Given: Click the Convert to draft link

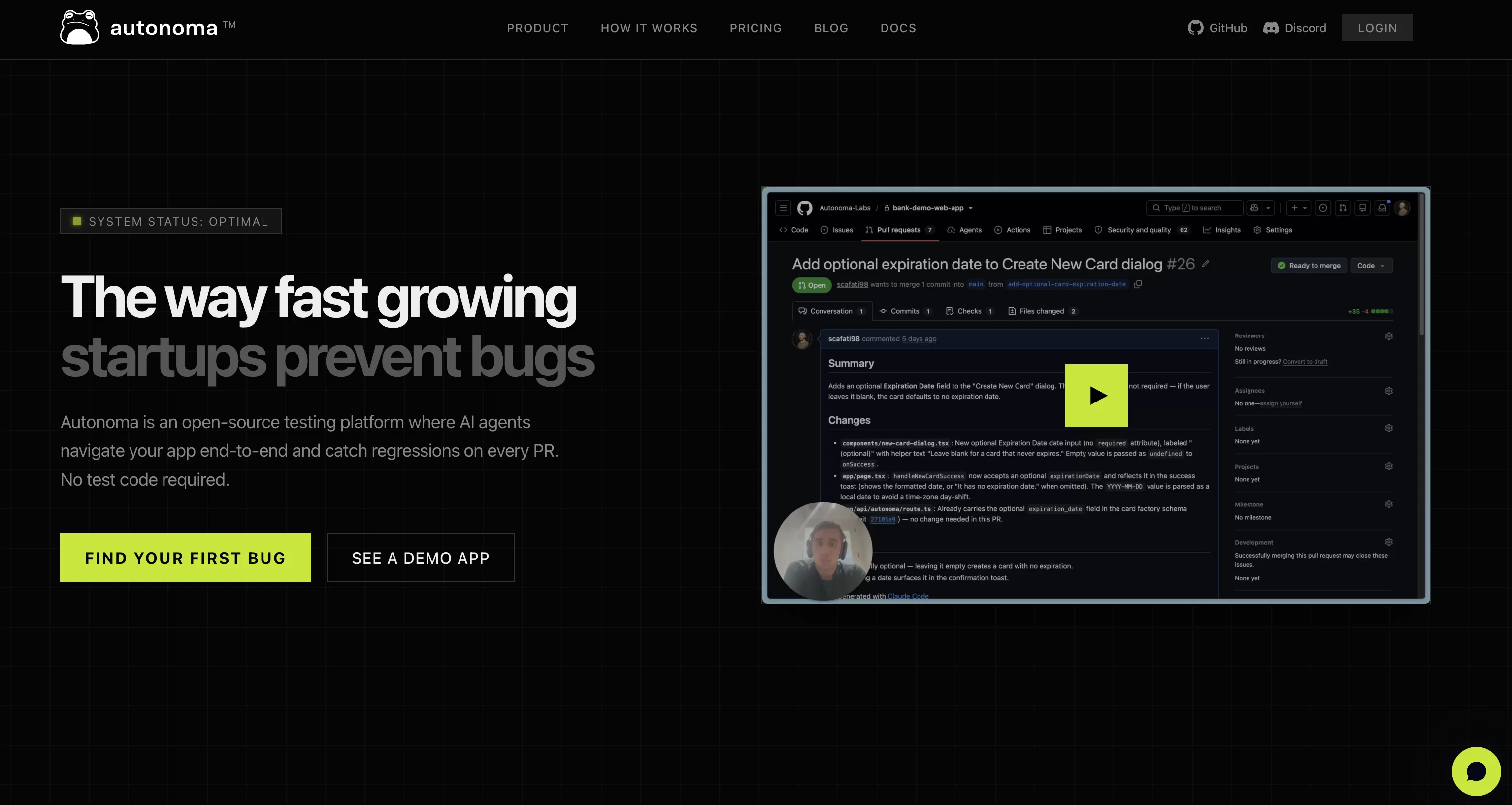Looking at the screenshot, I should click(x=1305, y=361).
